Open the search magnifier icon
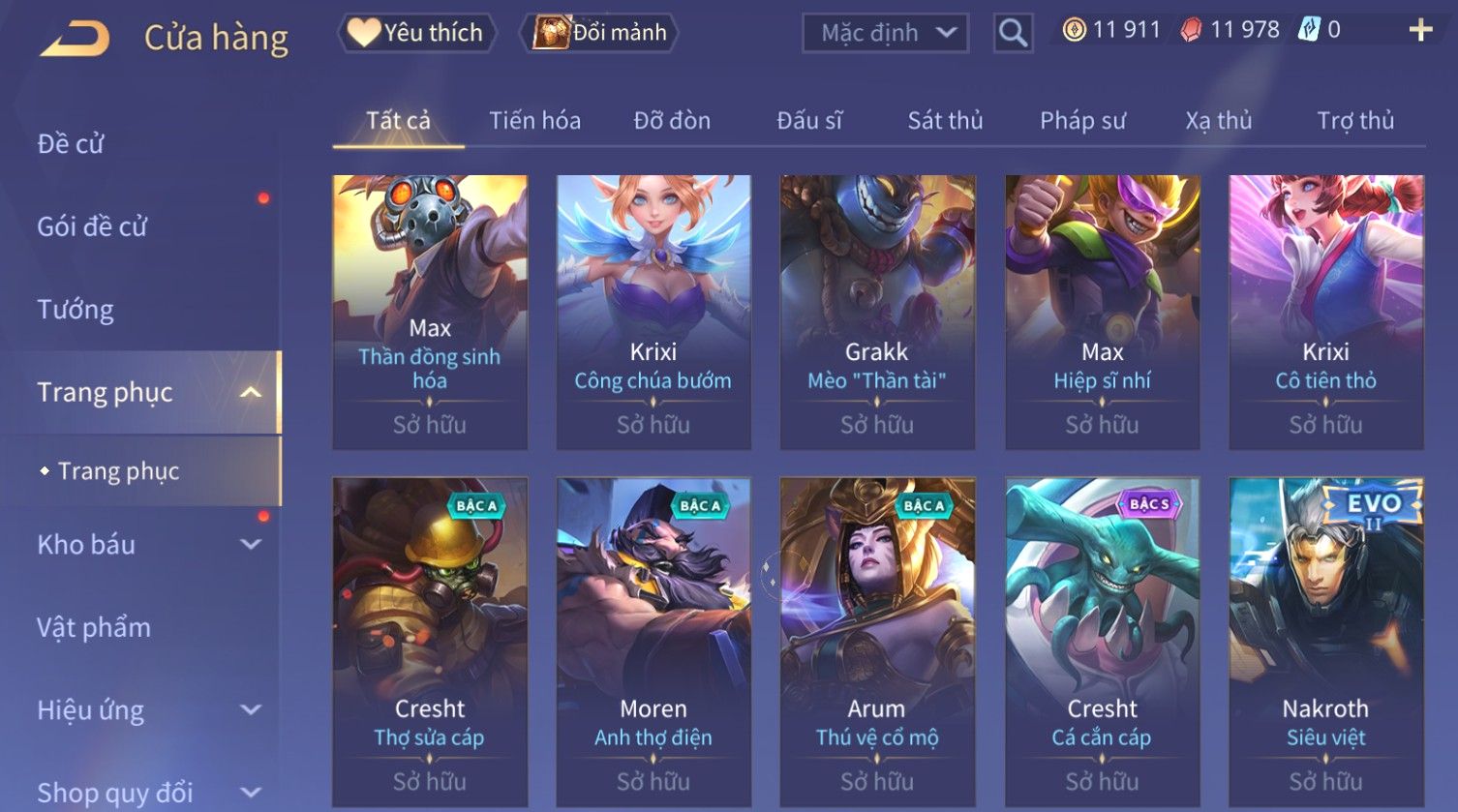This screenshot has height=812, width=1458. coord(1013,33)
